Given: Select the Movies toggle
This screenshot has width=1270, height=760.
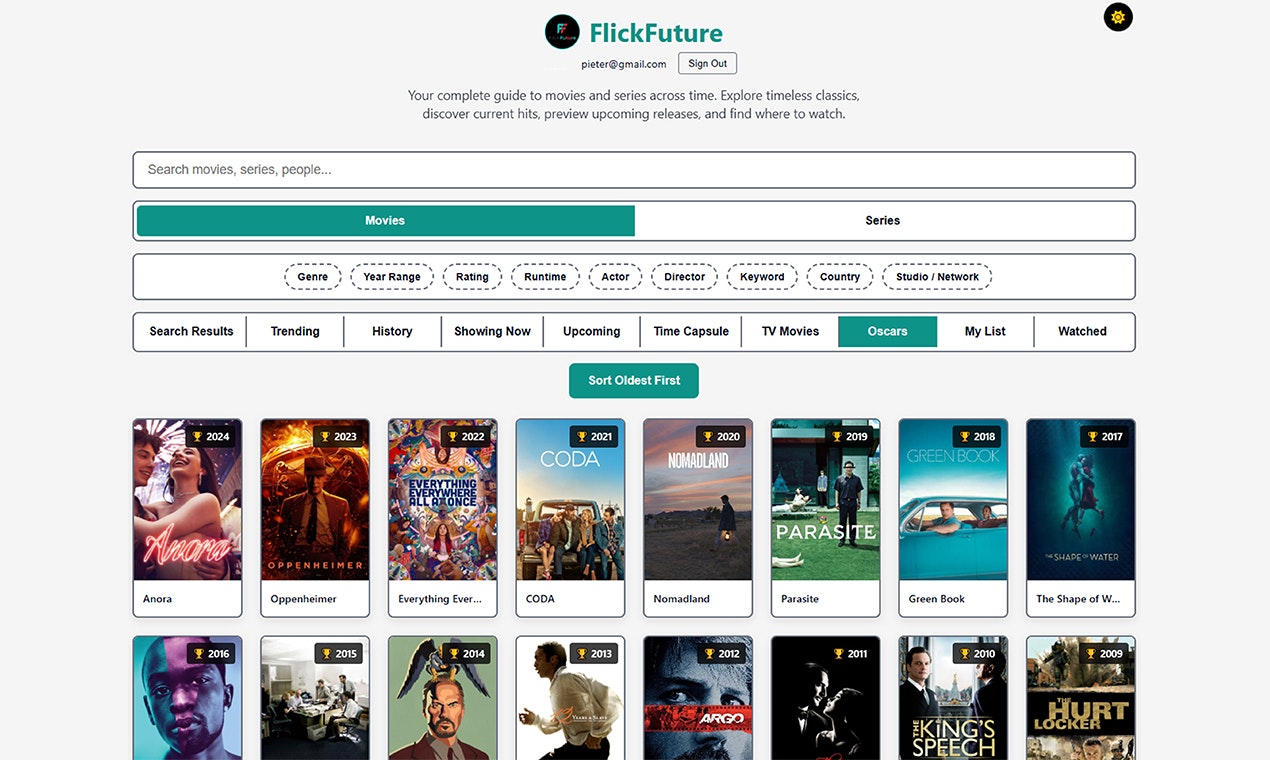Looking at the screenshot, I should pyautogui.click(x=385, y=220).
